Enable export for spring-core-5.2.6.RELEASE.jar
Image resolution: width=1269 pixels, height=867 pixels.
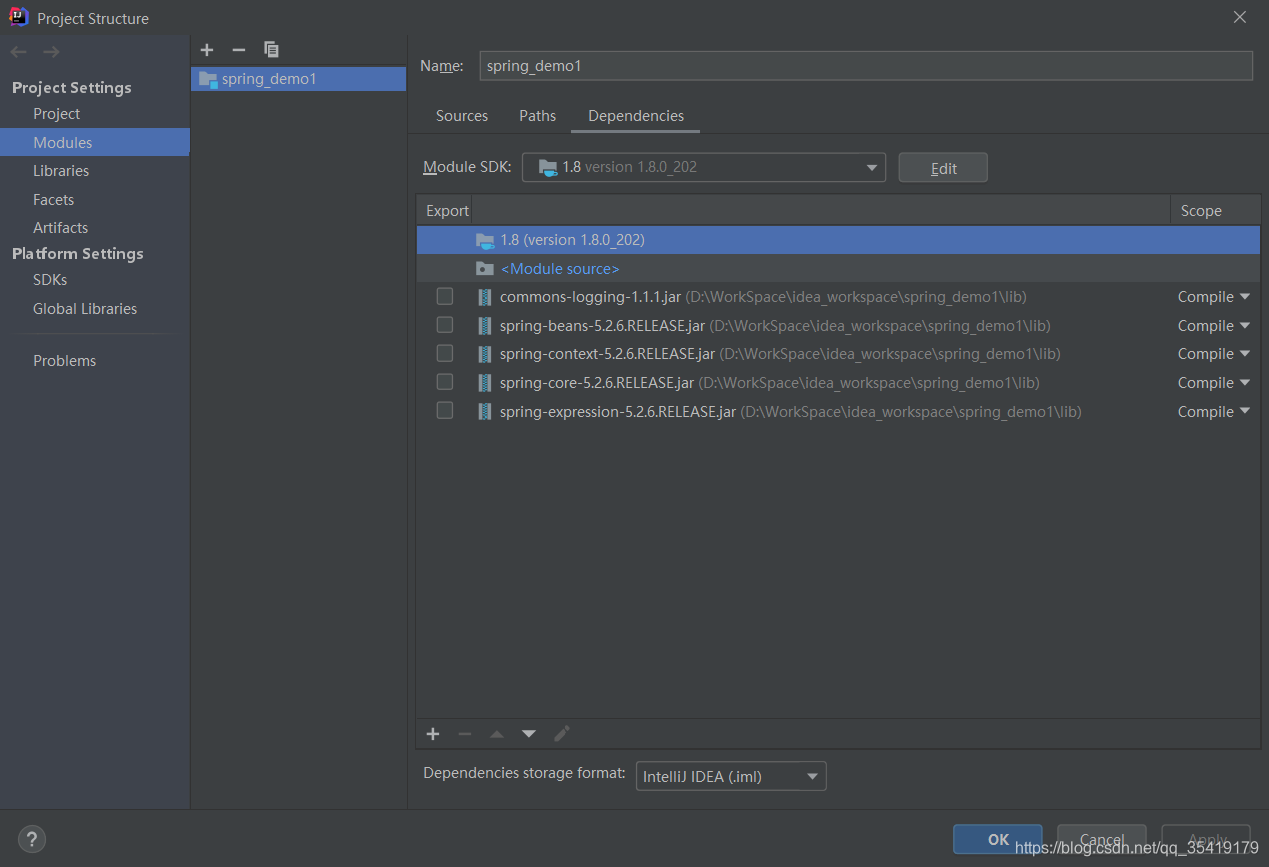(445, 382)
